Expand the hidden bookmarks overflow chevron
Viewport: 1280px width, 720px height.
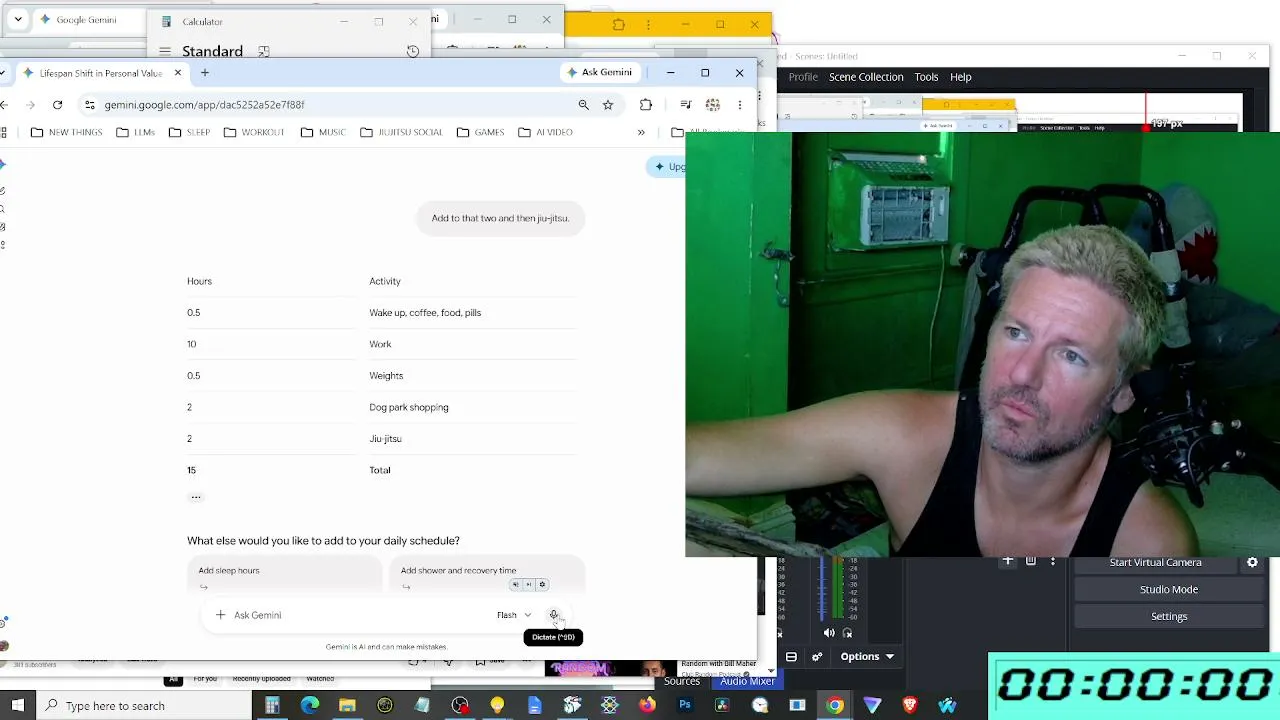coord(641,132)
